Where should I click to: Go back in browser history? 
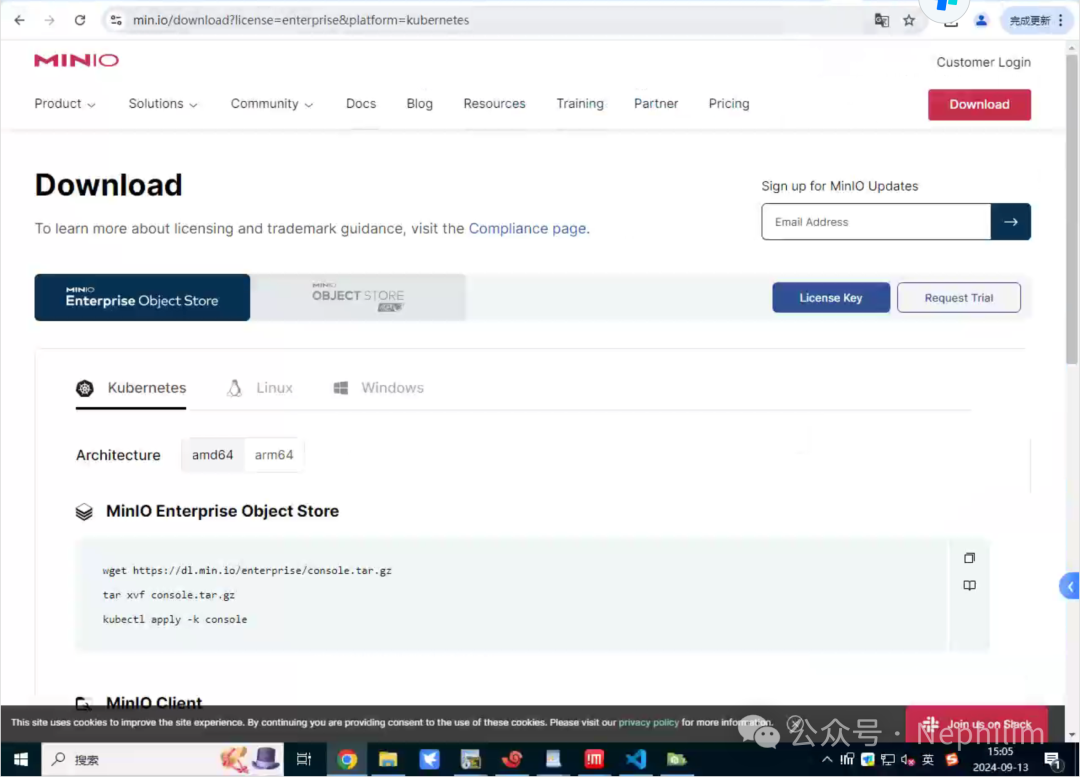(x=19, y=20)
